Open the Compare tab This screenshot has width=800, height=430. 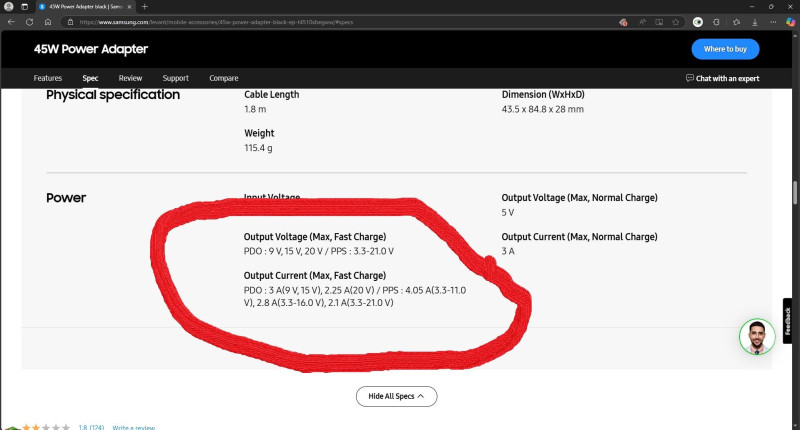(x=223, y=78)
